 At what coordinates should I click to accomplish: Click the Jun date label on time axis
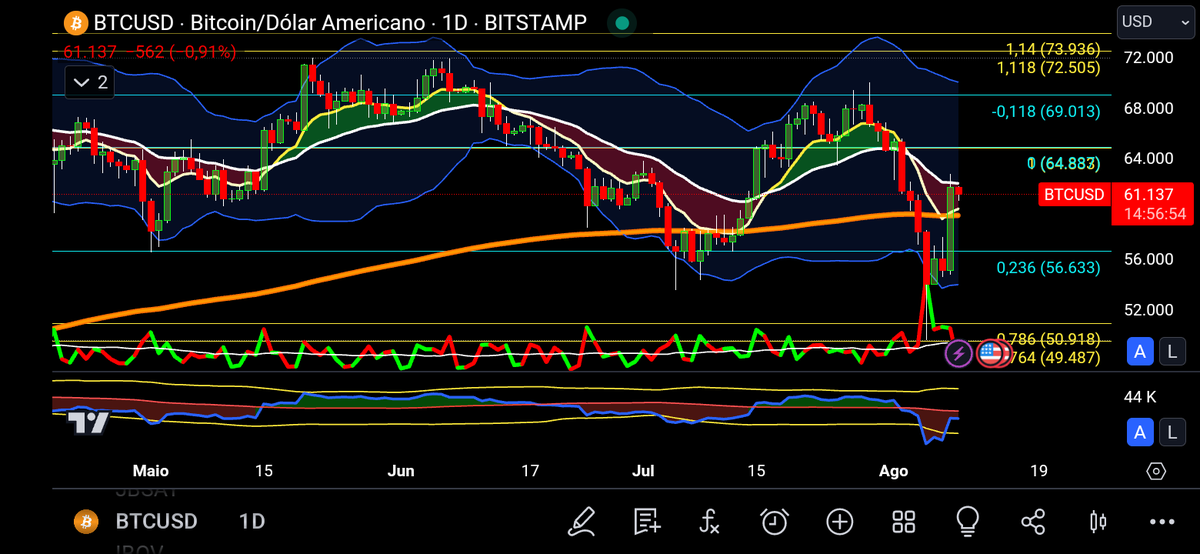click(x=401, y=471)
